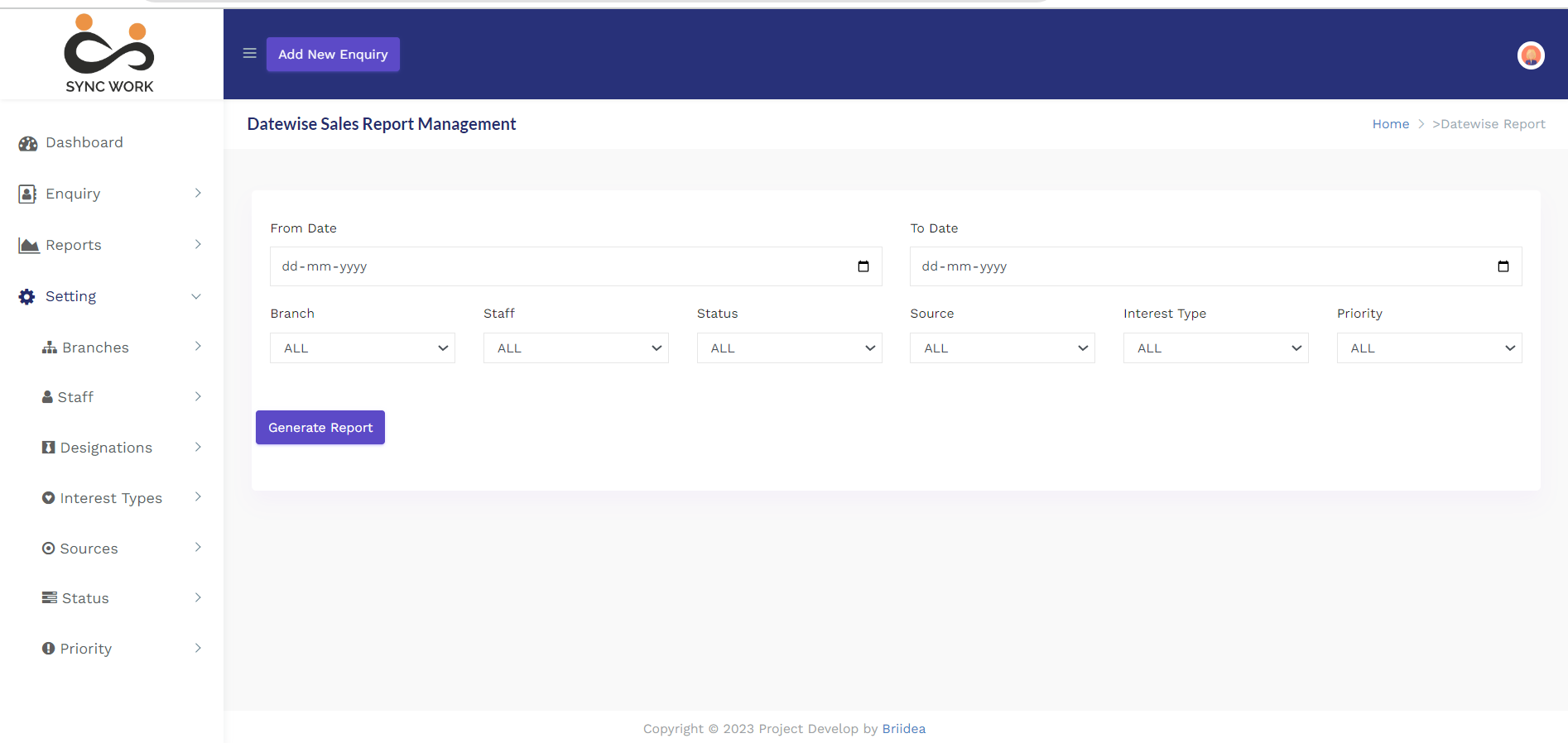Image resolution: width=1568 pixels, height=743 pixels.
Task: Open the Reports sidebar menu
Action: coord(74,245)
